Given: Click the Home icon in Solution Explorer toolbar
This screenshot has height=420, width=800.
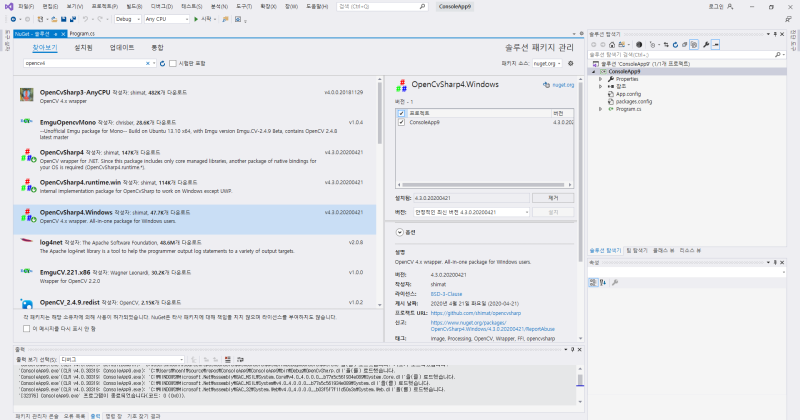Looking at the screenshot, I should coord(612,45).
